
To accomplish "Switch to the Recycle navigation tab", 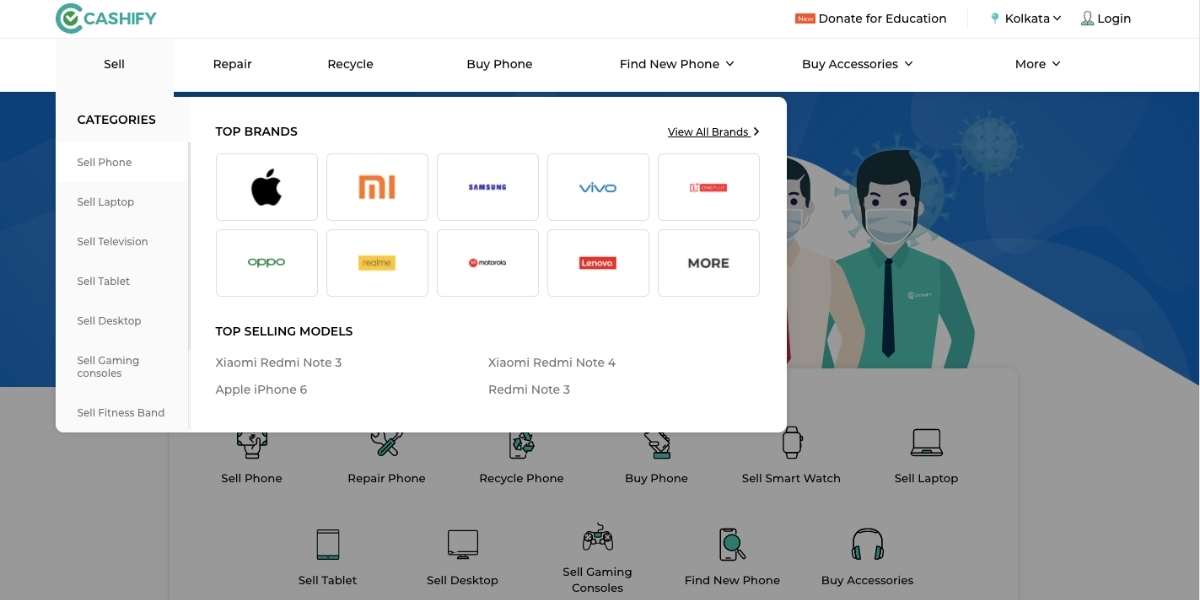I will [x=350, y=63].
